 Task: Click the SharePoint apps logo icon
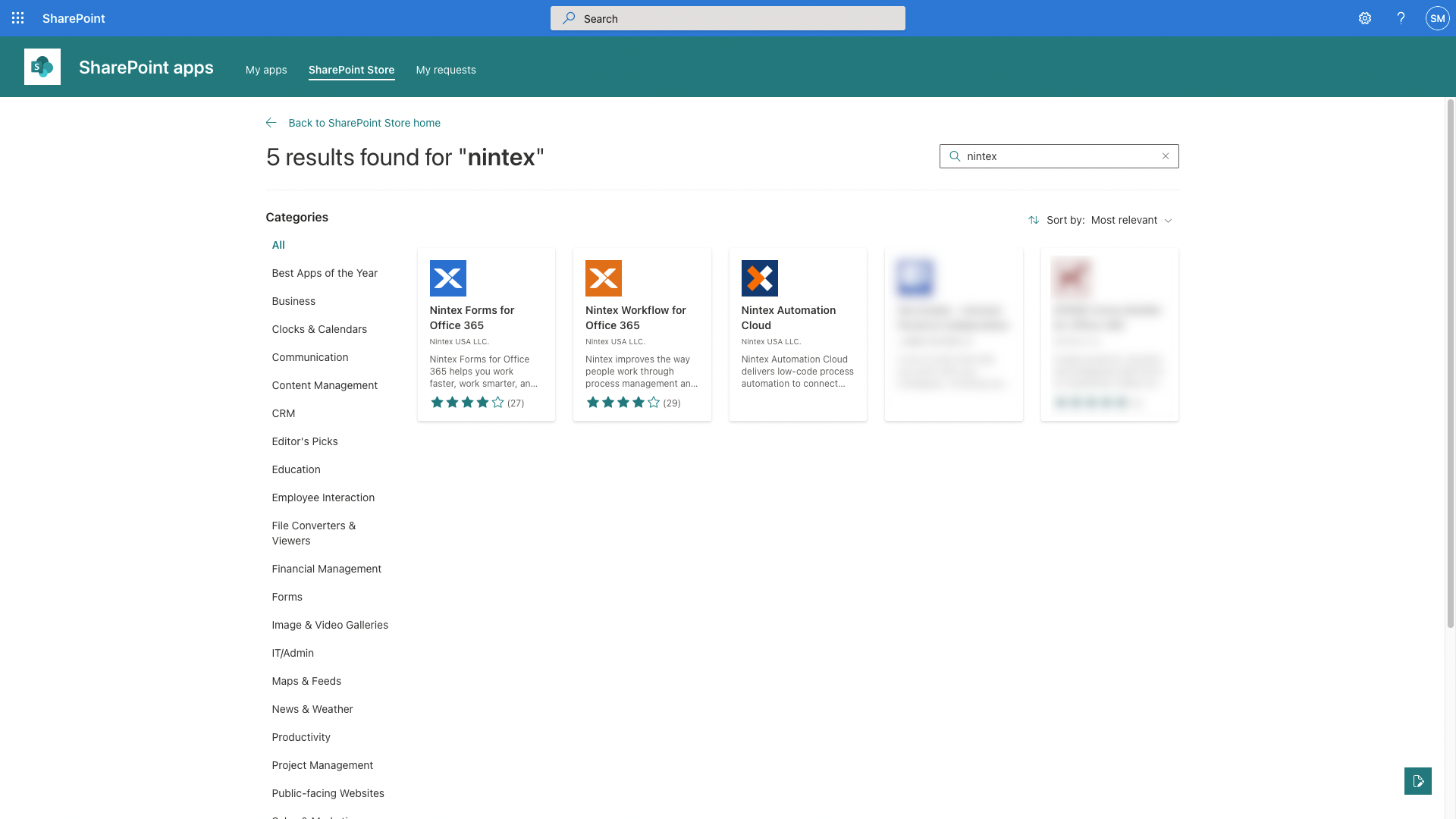pyautogui.click(x=42, y=67)
